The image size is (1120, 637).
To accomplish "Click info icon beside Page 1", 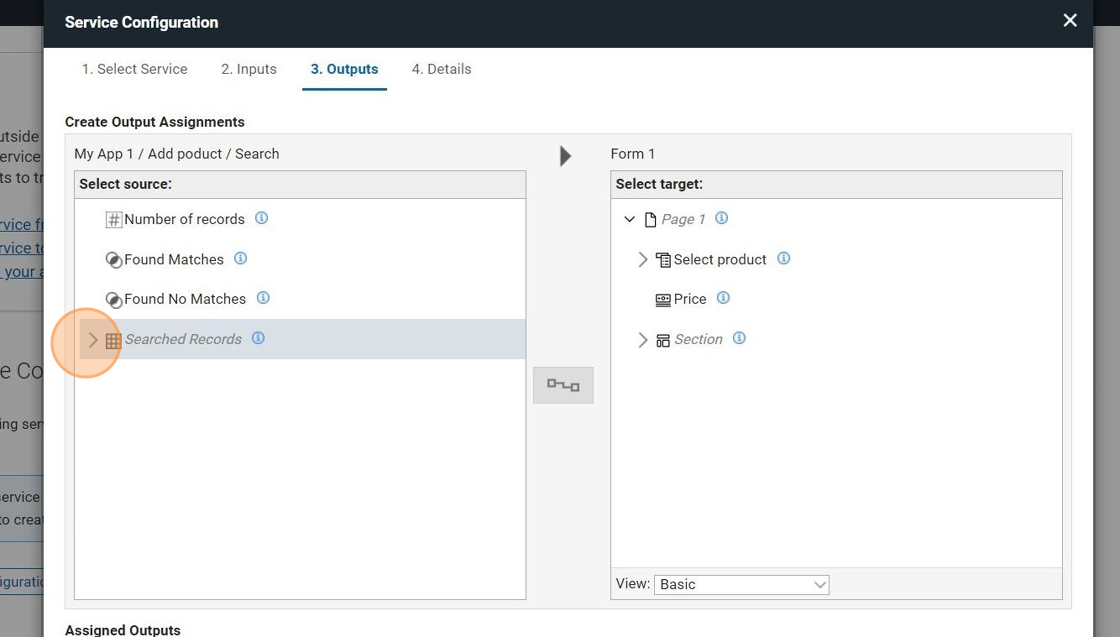I will [722, 218].
